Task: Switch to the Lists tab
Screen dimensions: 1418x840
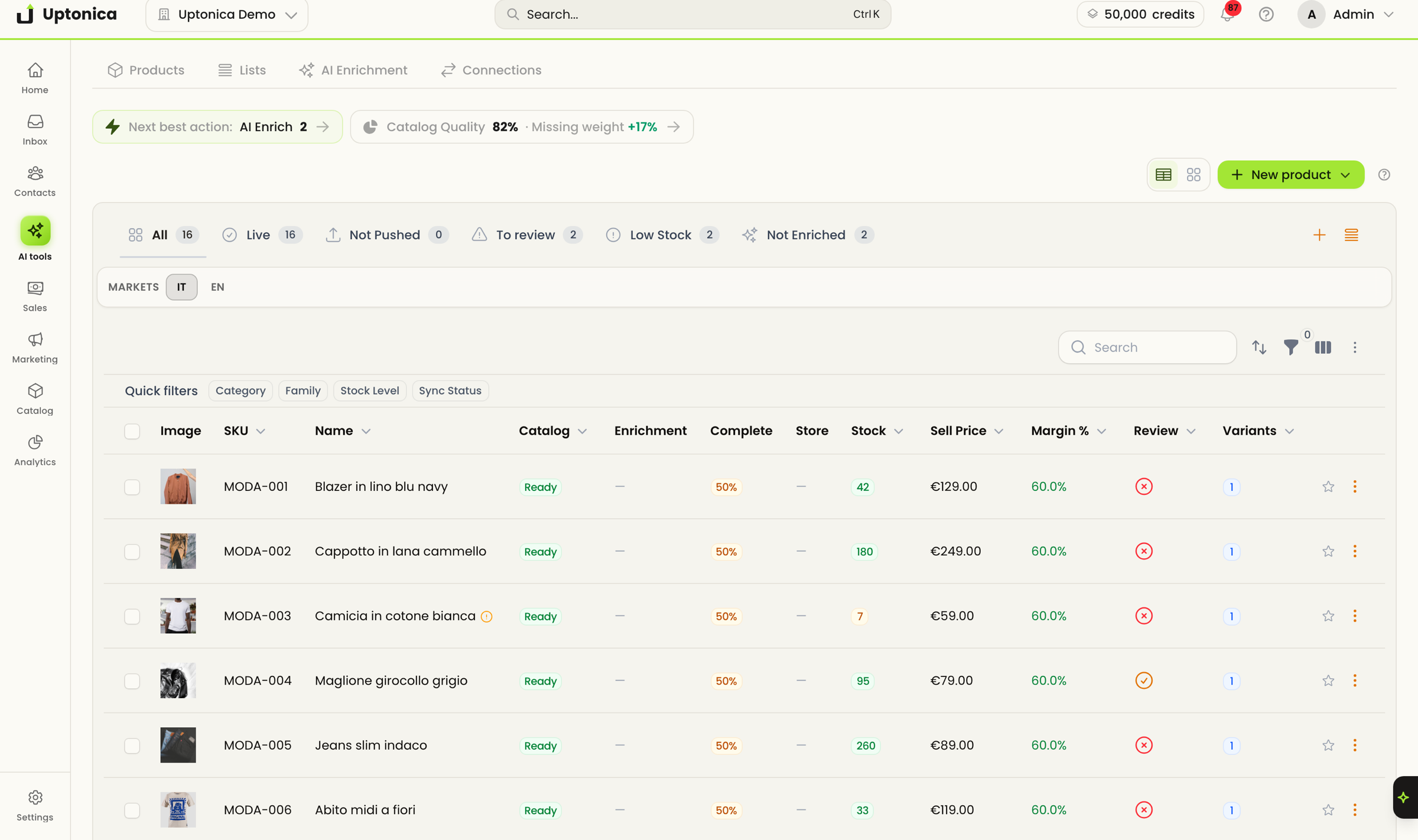Action: 242,70
